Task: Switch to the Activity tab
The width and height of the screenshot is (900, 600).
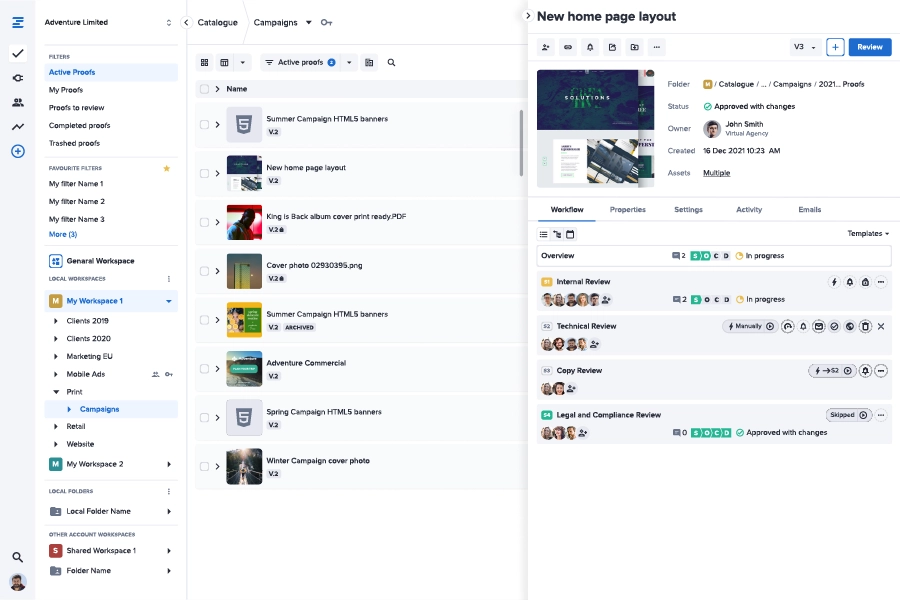Action: click(748, 210)
